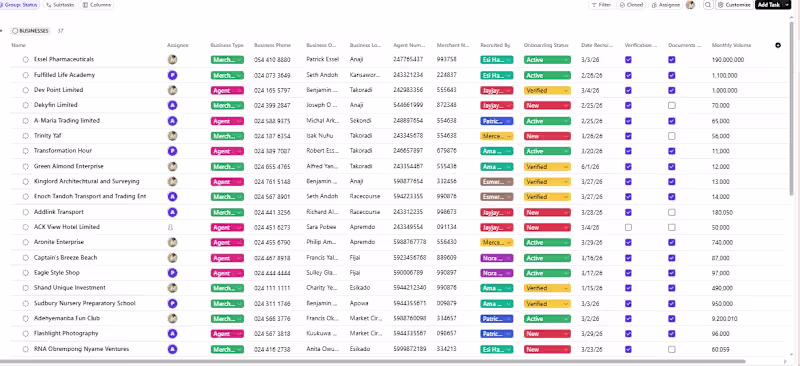This screenshot has width=800, height=366.
Task: Click assignee avatar for Enoch Tandoh Transport
Action: [172, 197]
